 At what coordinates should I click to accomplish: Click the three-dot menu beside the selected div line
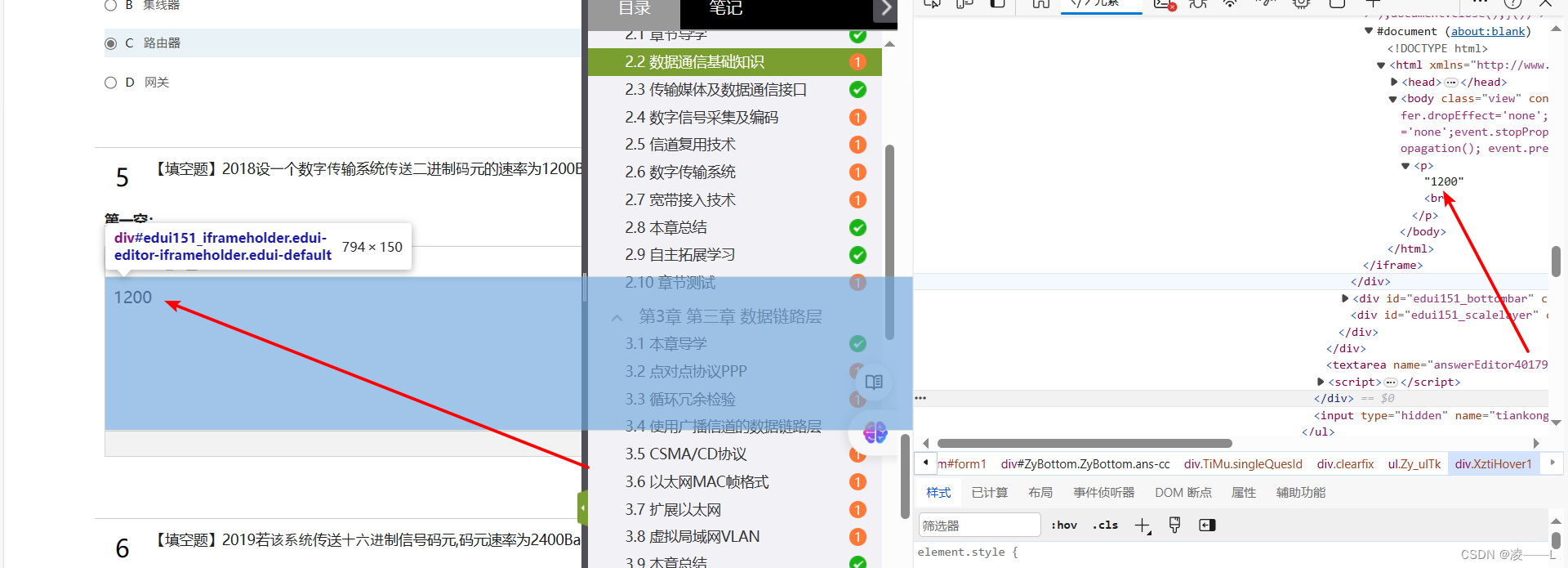(x=920, y=398)
